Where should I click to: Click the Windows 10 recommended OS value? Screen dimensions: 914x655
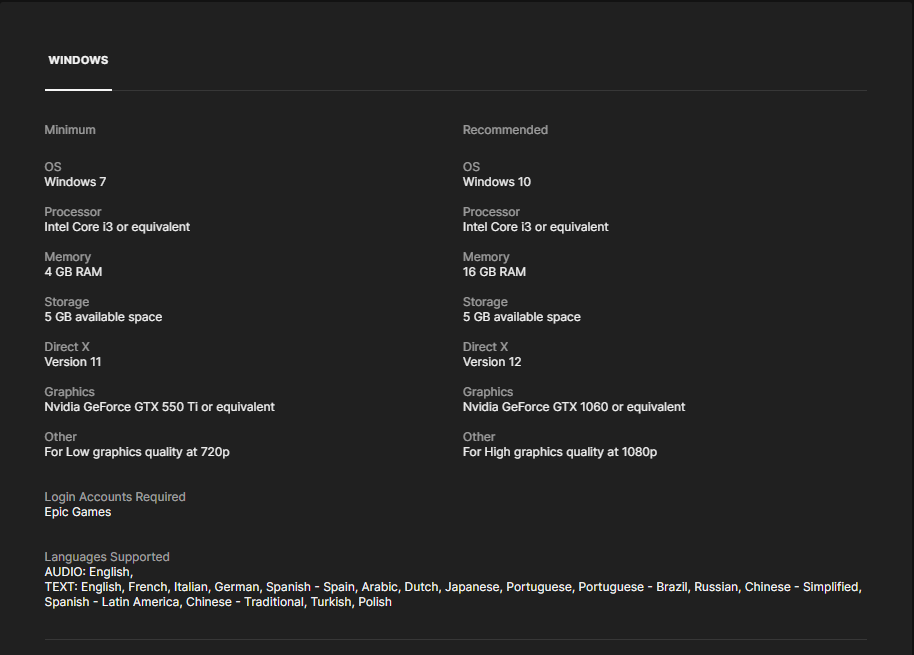coord(497,182)
